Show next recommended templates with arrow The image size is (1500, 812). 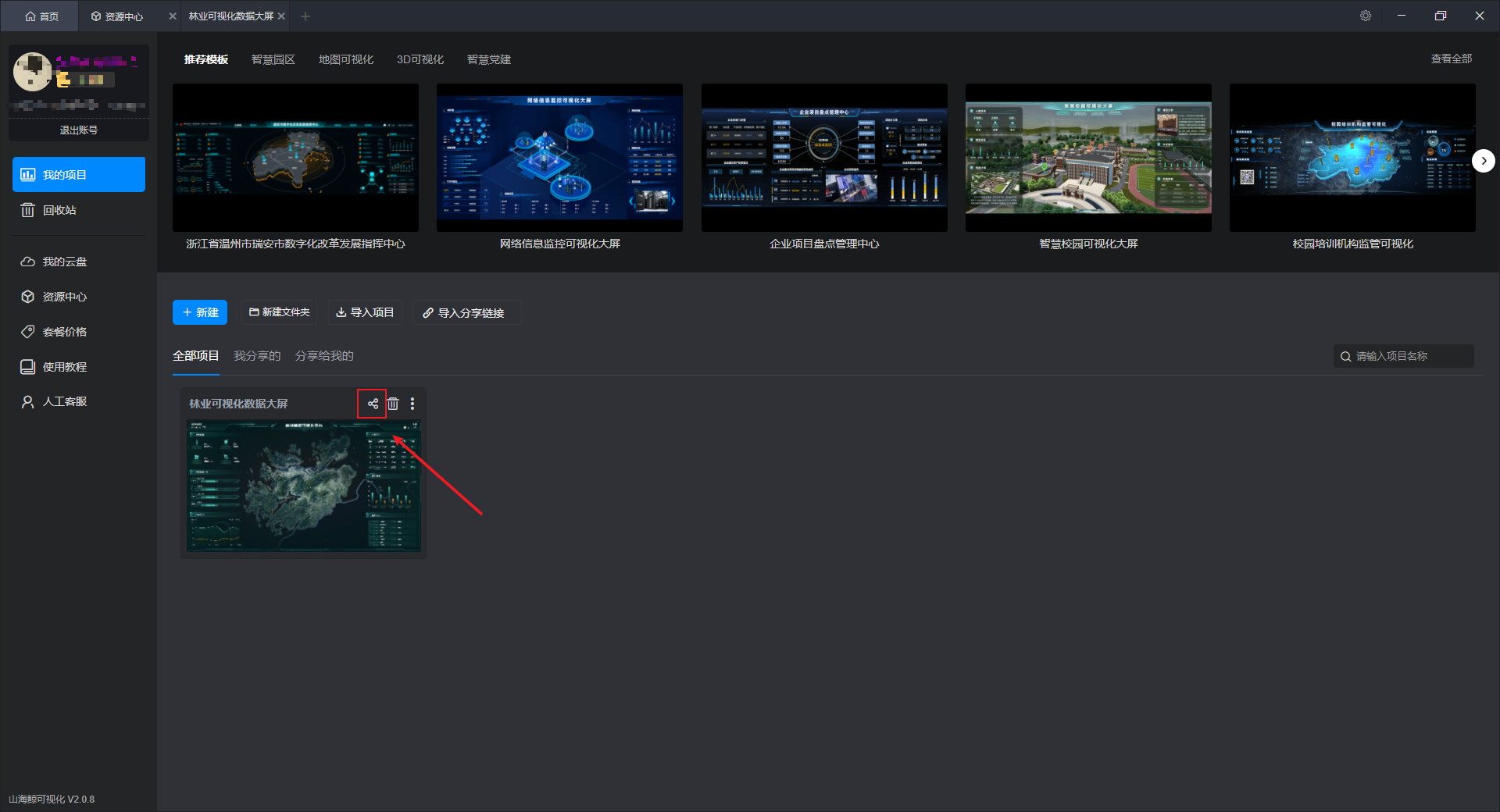pyautogui.click(x=1483, y=161)
